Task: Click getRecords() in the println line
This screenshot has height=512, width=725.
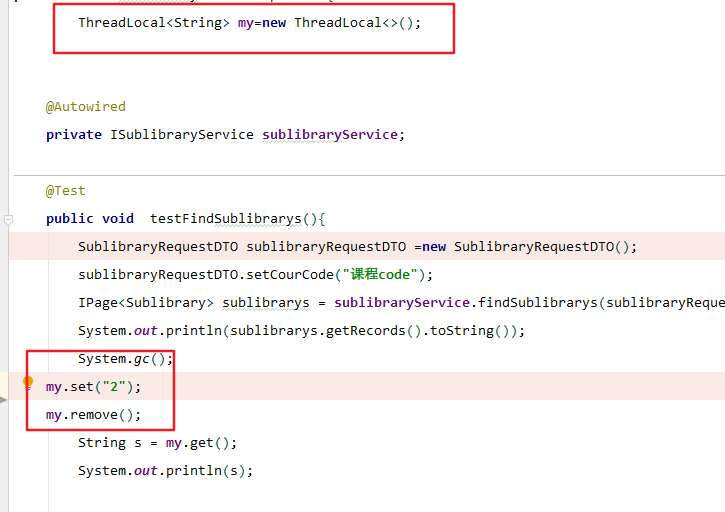Action: 374,331
